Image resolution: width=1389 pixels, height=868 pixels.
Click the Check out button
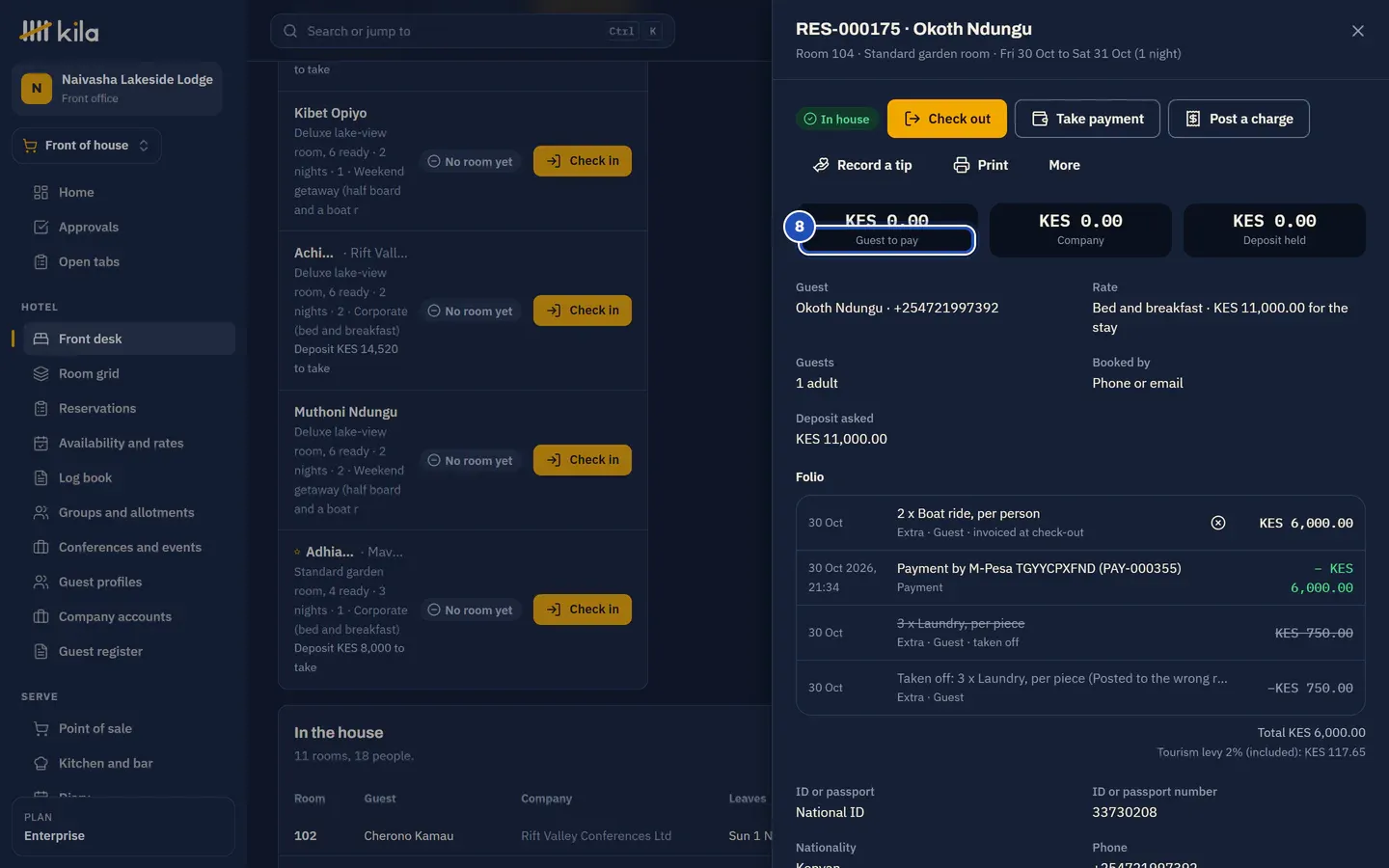pyautogui.click(x=947, y=119)
